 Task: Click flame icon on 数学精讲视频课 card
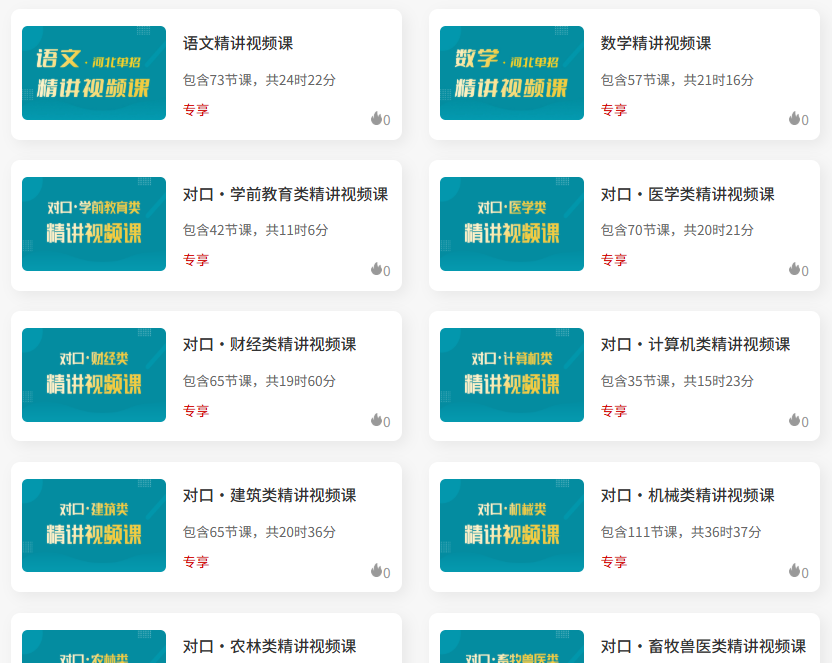point(794,119)
